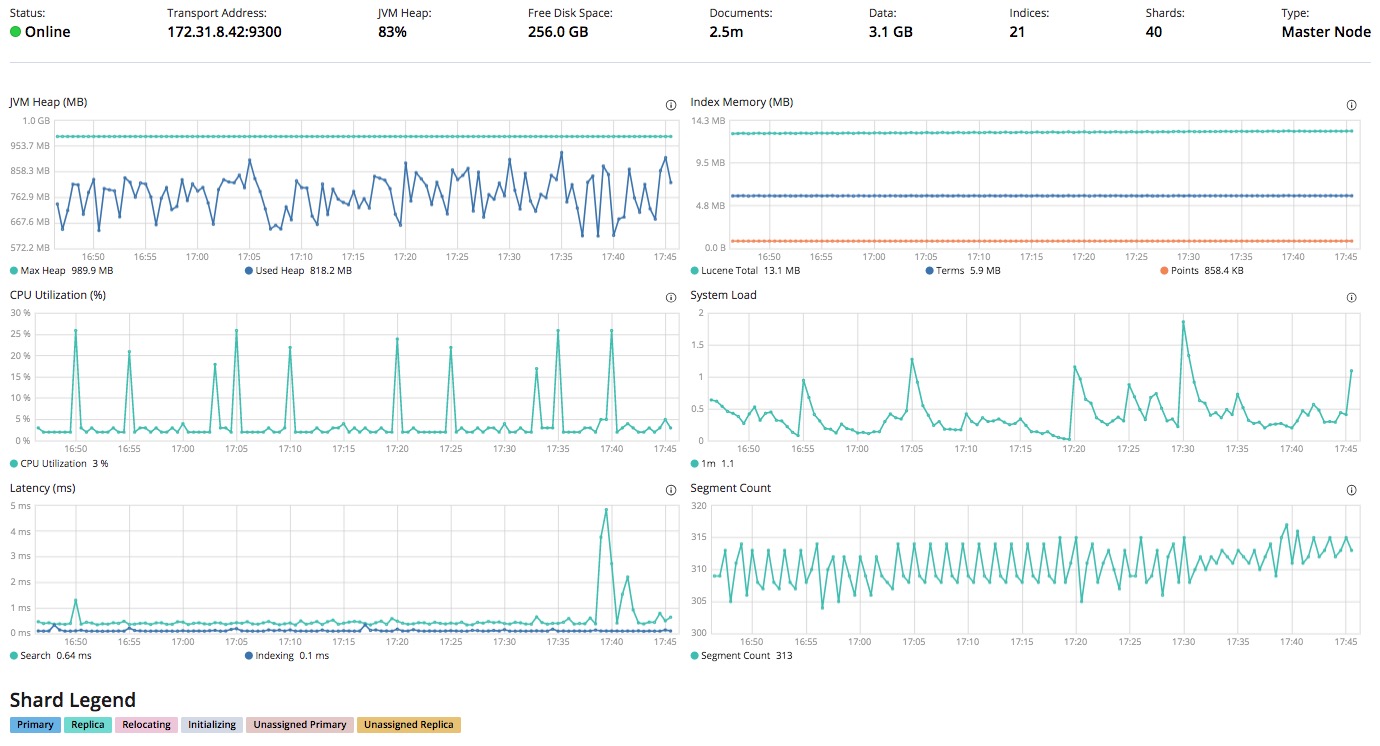Screen dimensions: 1380x746
Task: Open the Segment Count info icon
Action: [1351, 491]
